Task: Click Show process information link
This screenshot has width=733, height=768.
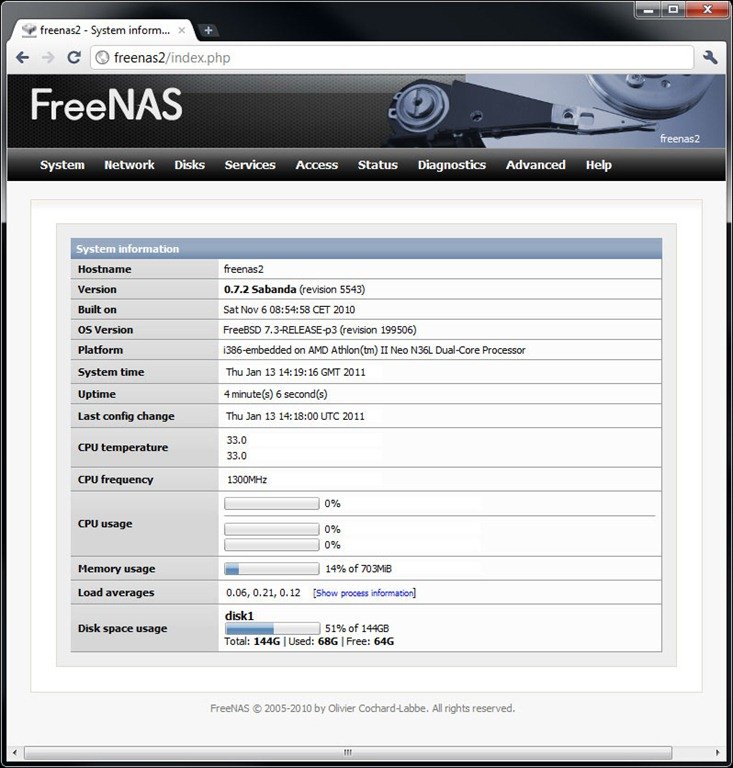Action: (x=364, y=593)
